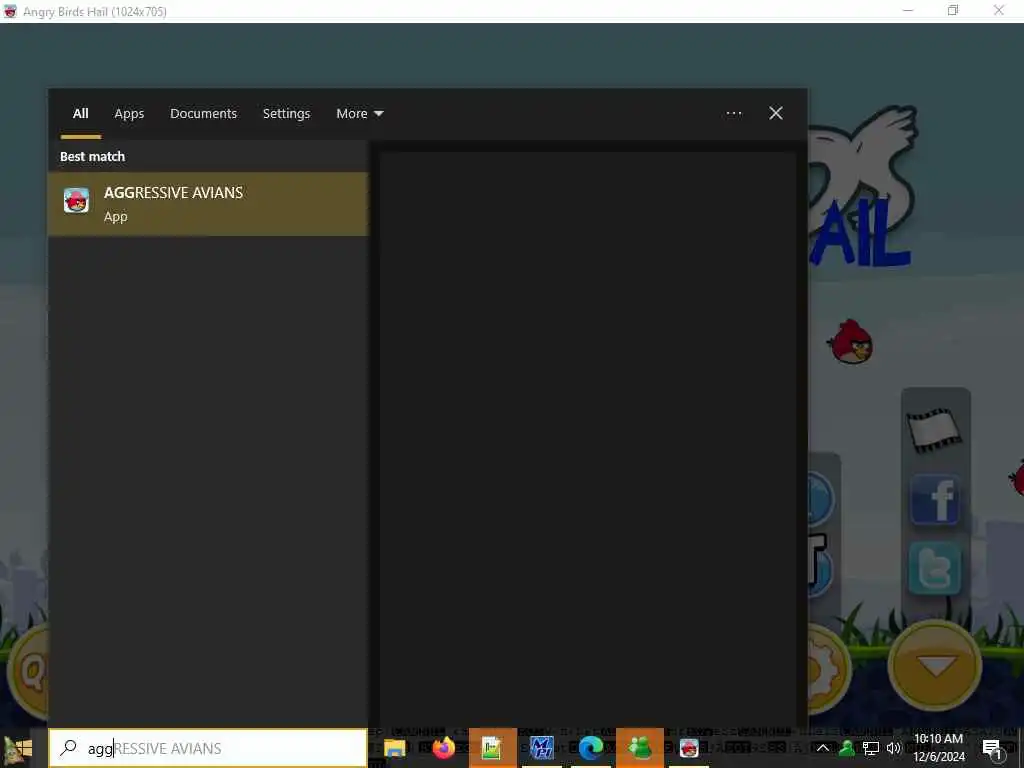Switch to the Settings search tab
1024x768 pixels.
(x=286, y=114)
